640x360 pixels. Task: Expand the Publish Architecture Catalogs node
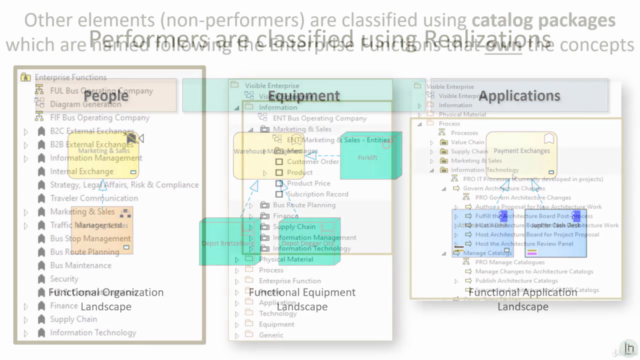tap(456, 281)
